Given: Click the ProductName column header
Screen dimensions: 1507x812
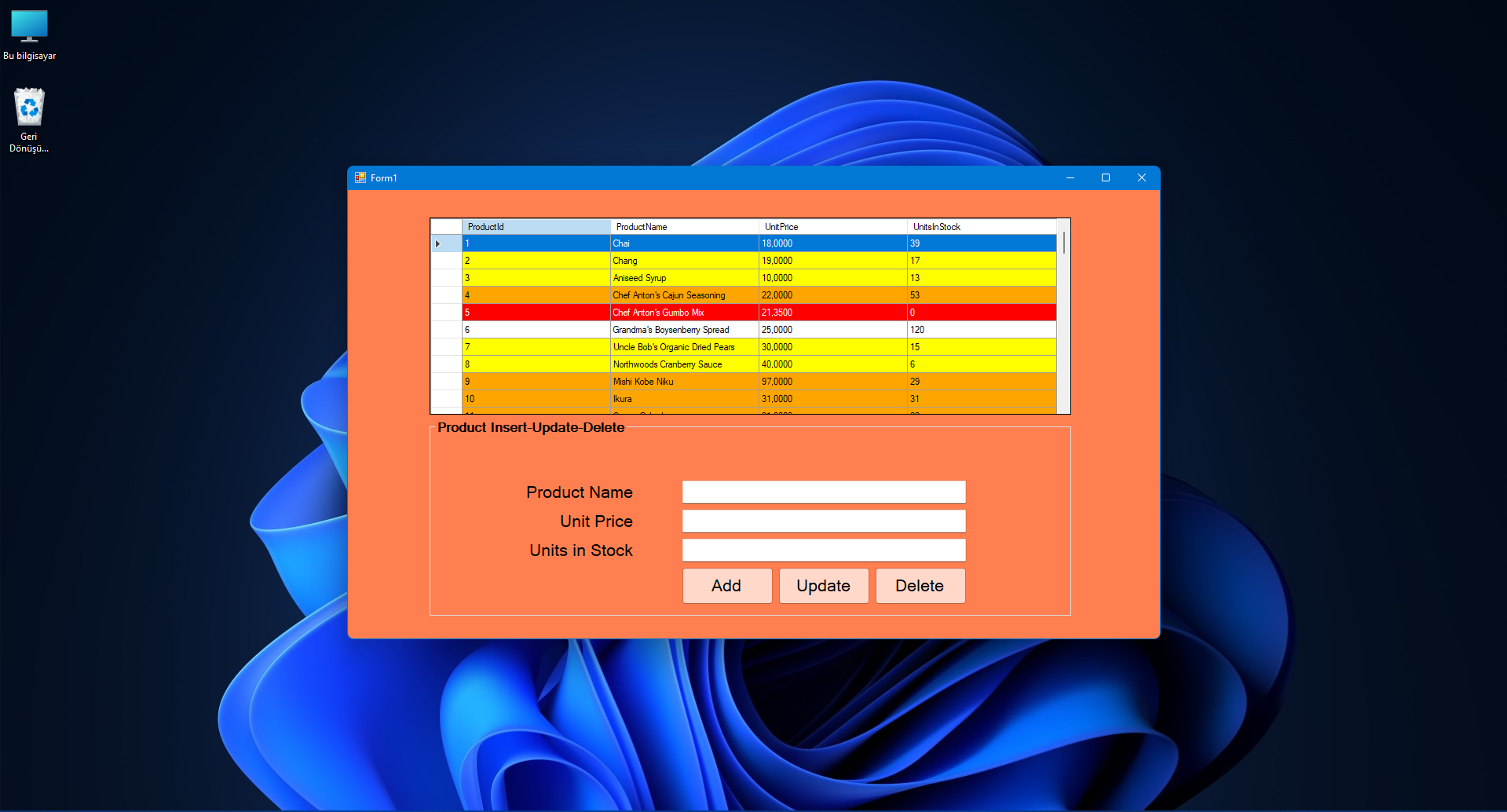Looking at the screenshot, I should 684,227.
